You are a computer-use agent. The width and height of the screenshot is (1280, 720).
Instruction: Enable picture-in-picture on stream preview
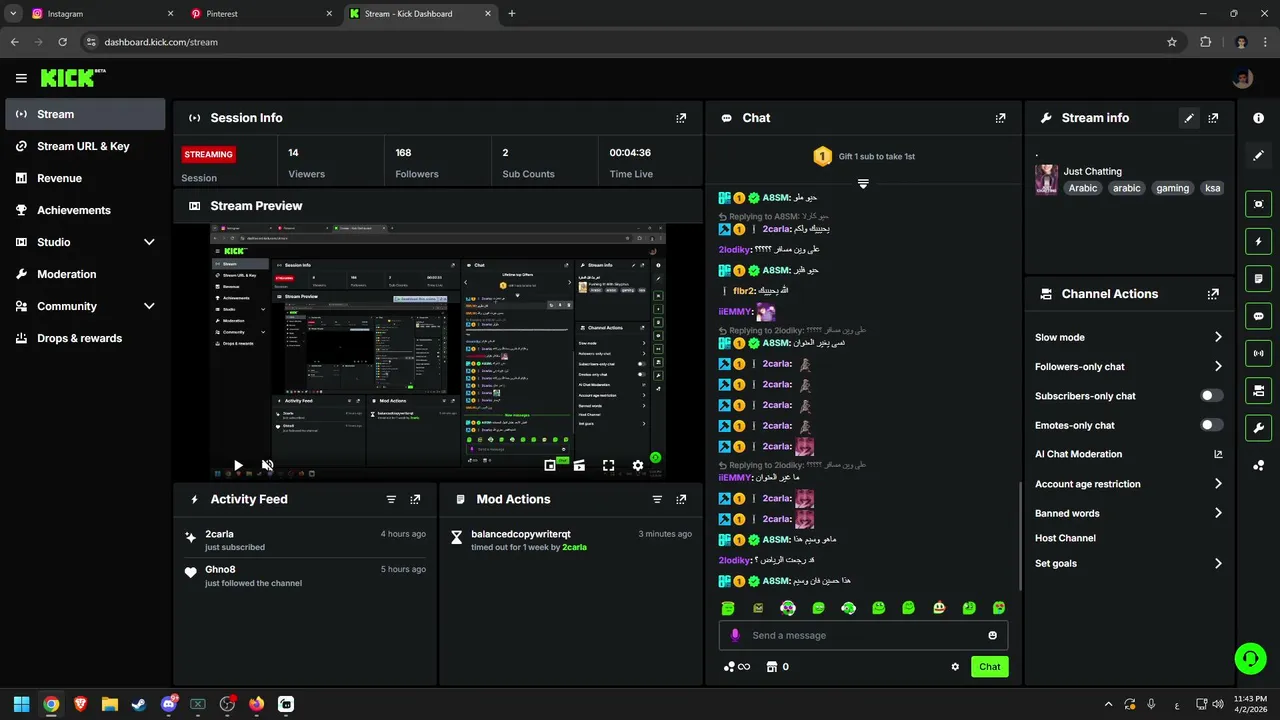tap(550, 466)
